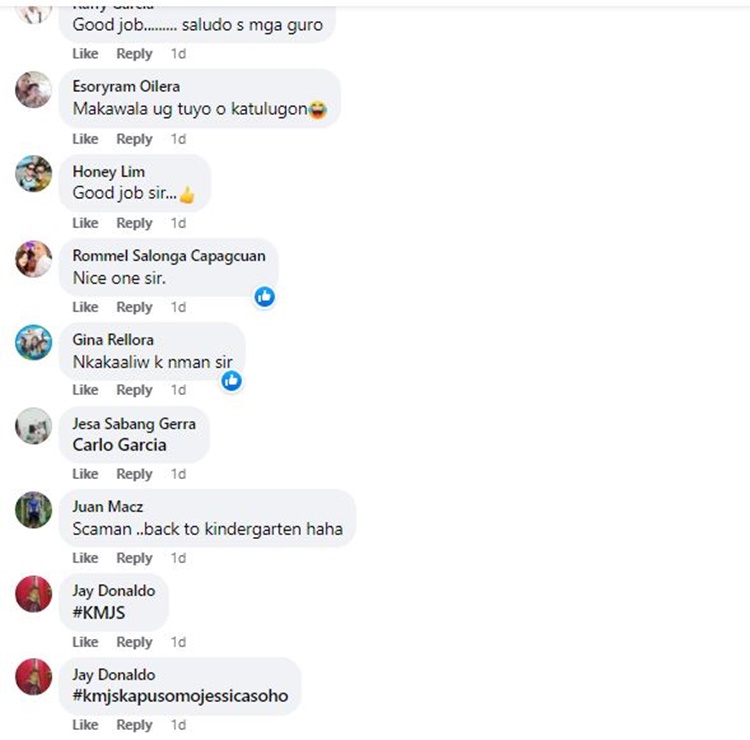
Task: Open the #KMJS hashtag
Action: [x=99, y=613]
